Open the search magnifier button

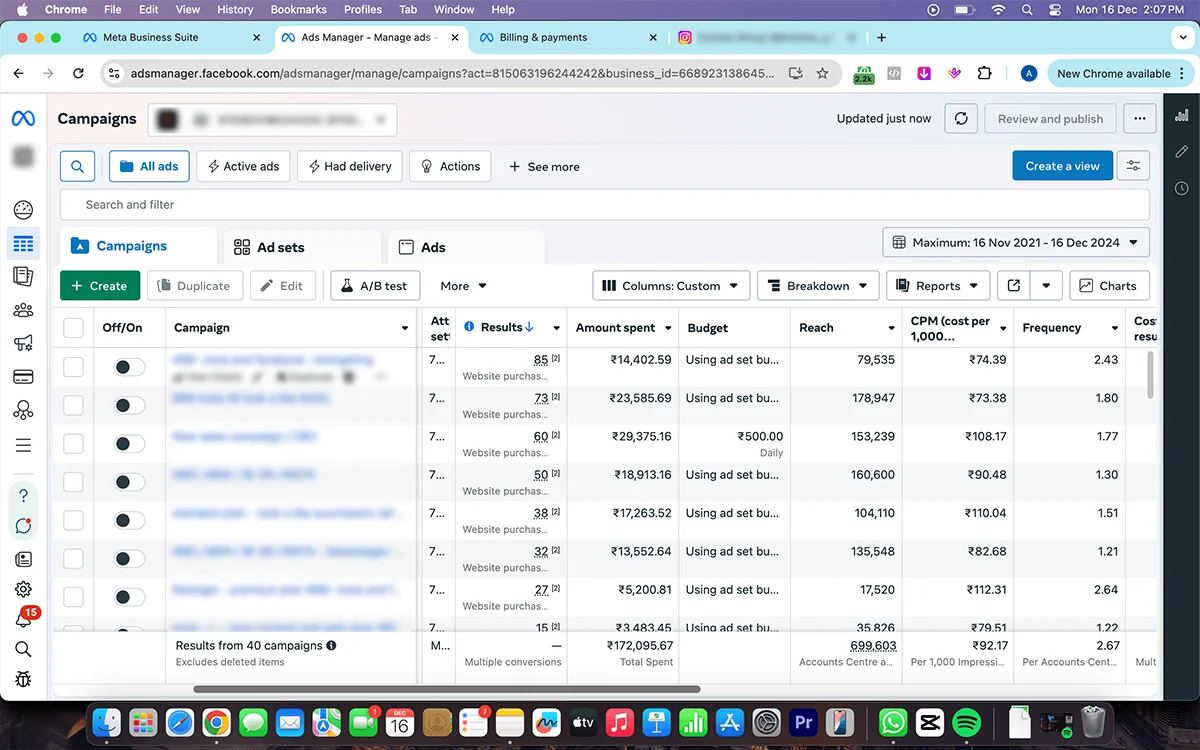pyautogui.click(x=78, y=167)
